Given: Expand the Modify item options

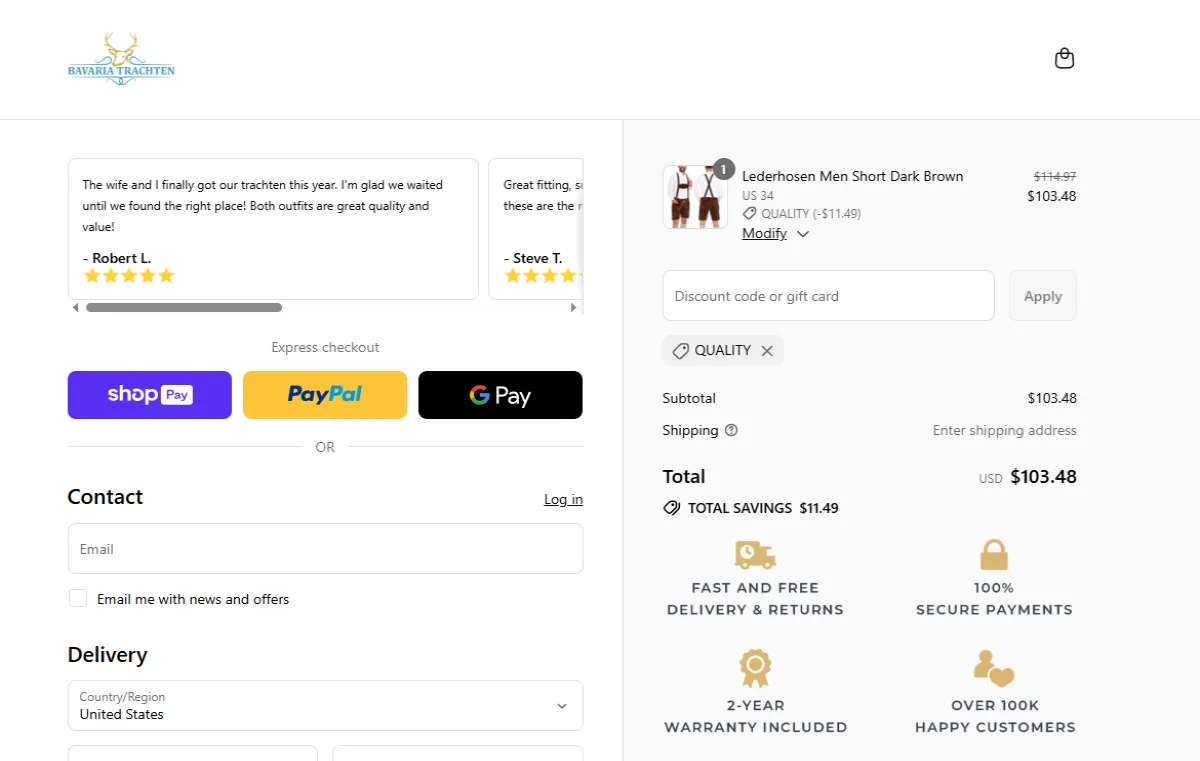Looking at the screenshot, I should [775, 234].
